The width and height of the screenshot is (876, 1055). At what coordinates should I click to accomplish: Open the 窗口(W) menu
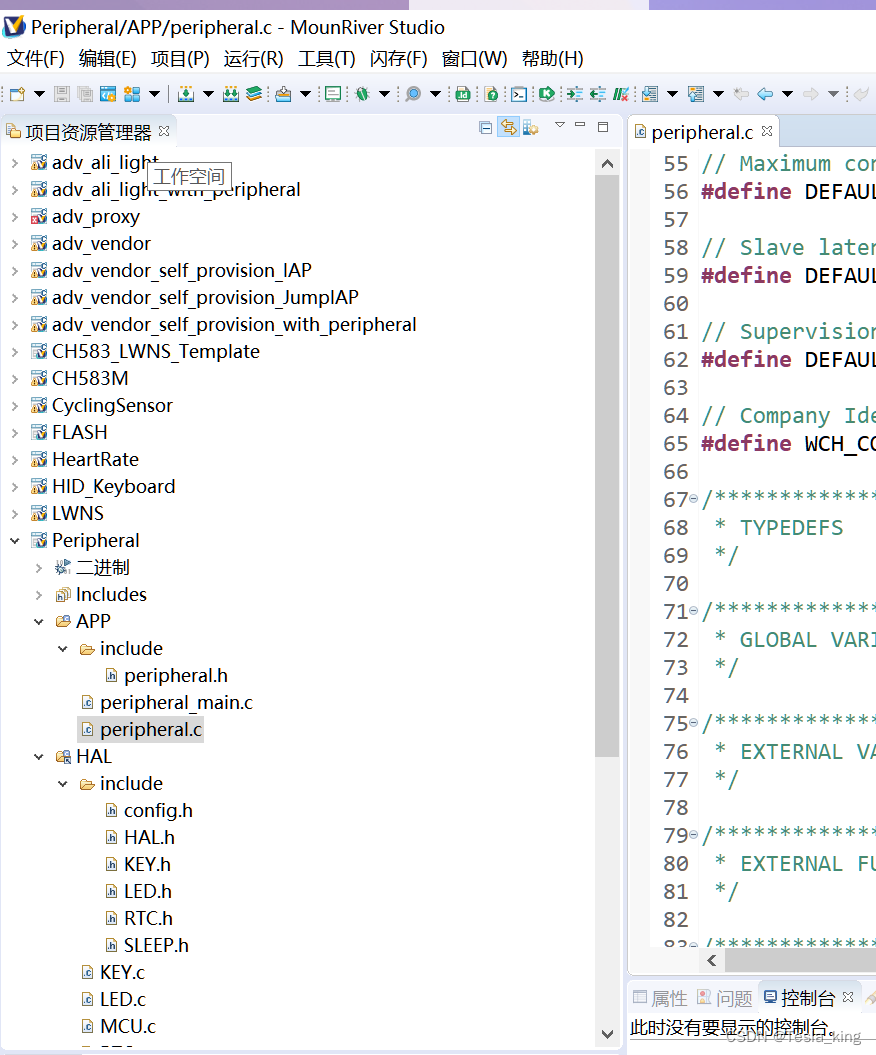coord(474,59)
